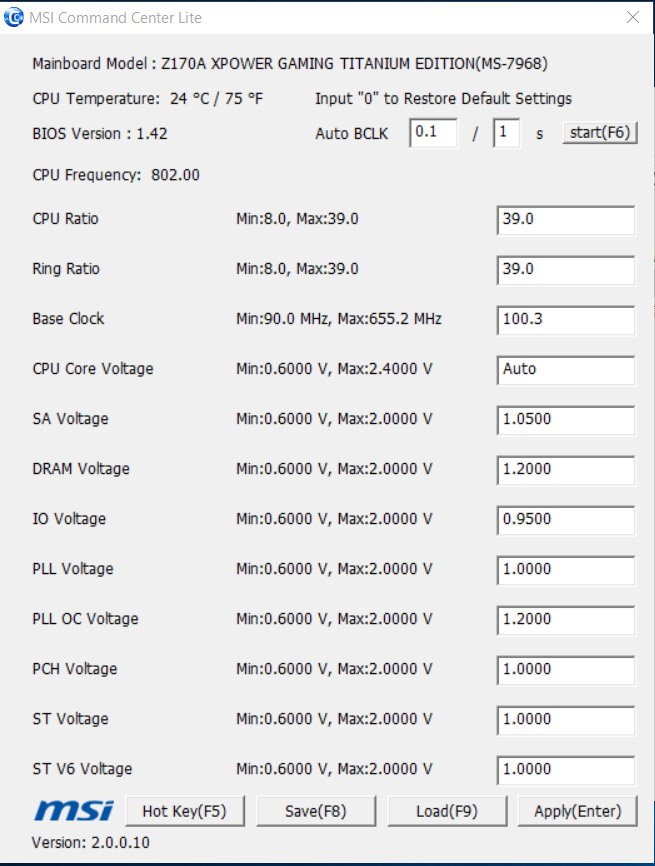This screenshot has width=655, height=866.
Task: Click the Auto BCLK label
Action: 352,134
